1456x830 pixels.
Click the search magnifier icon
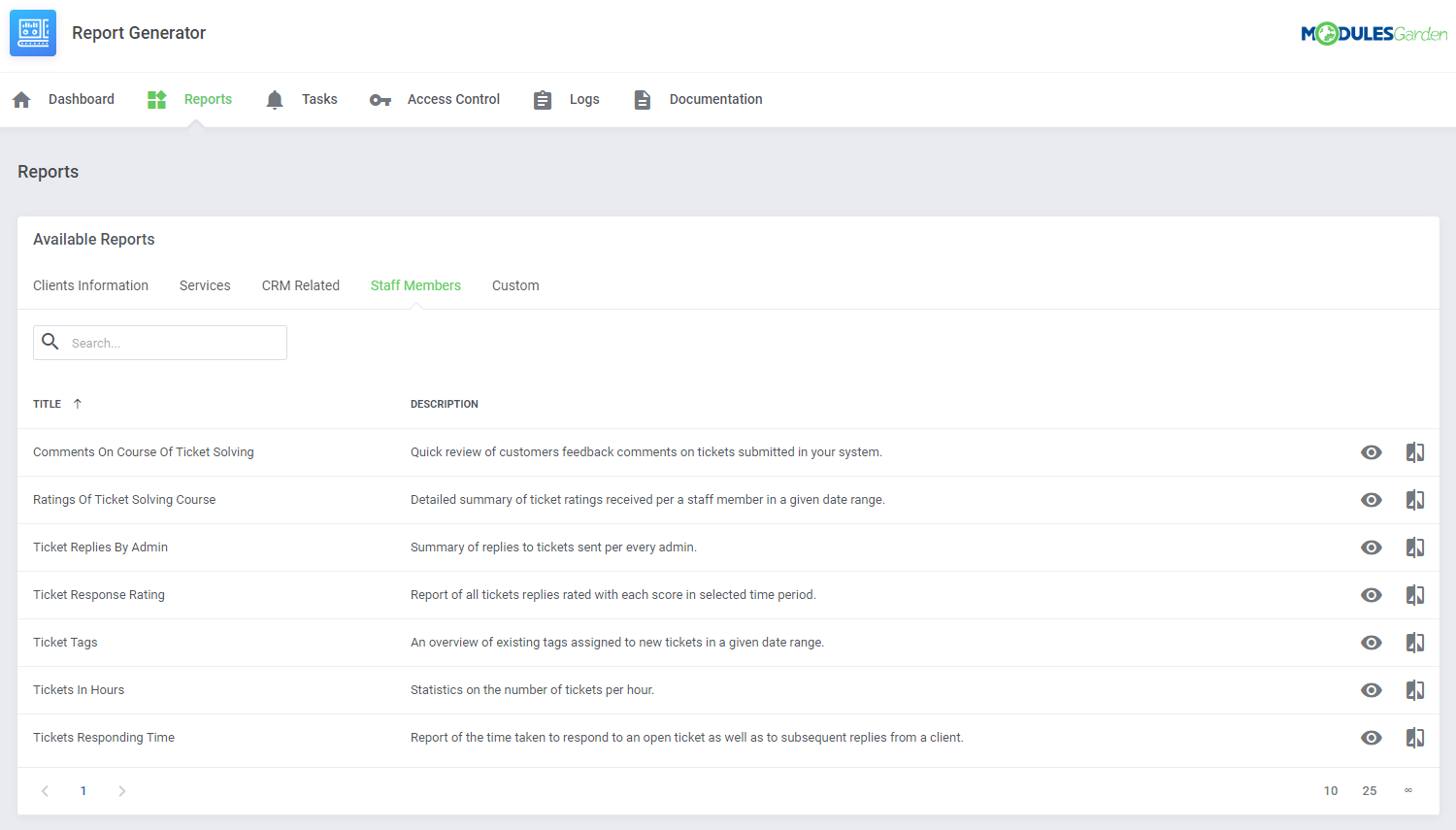pos(50,342)
